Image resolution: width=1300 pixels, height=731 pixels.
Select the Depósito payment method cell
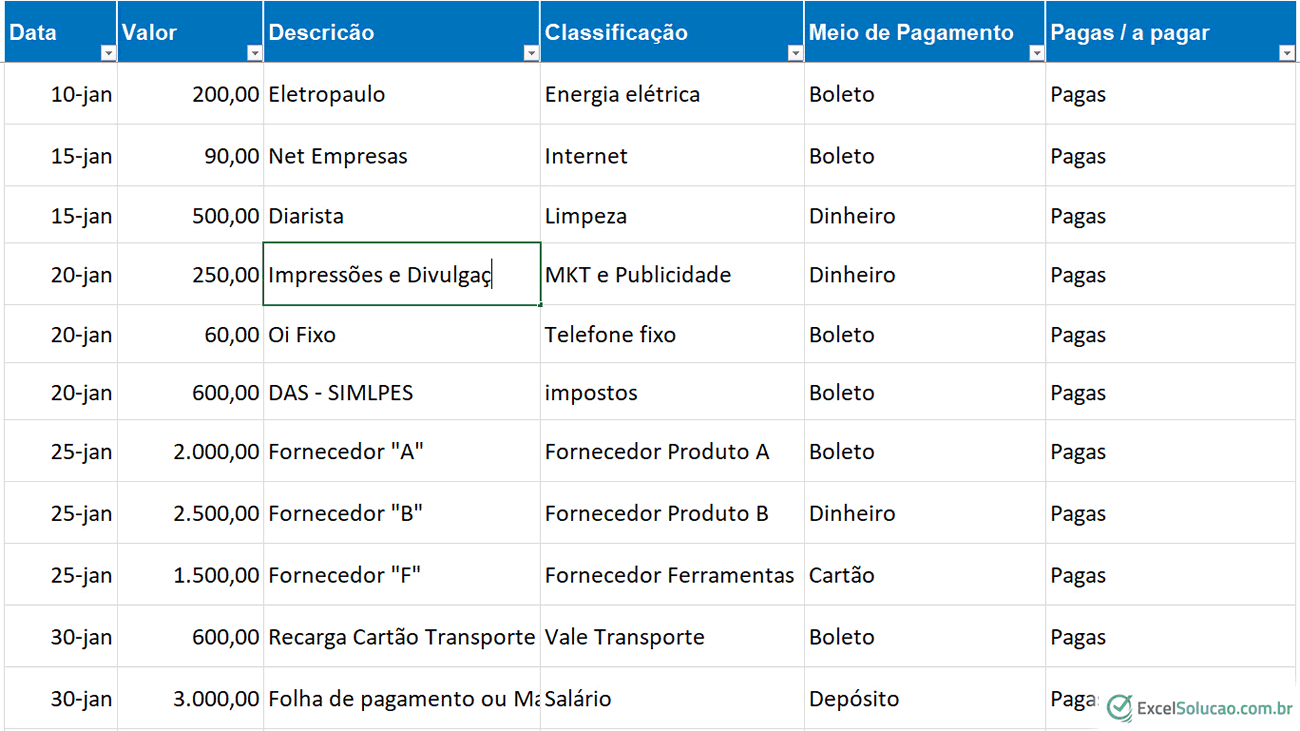point(925,698)
